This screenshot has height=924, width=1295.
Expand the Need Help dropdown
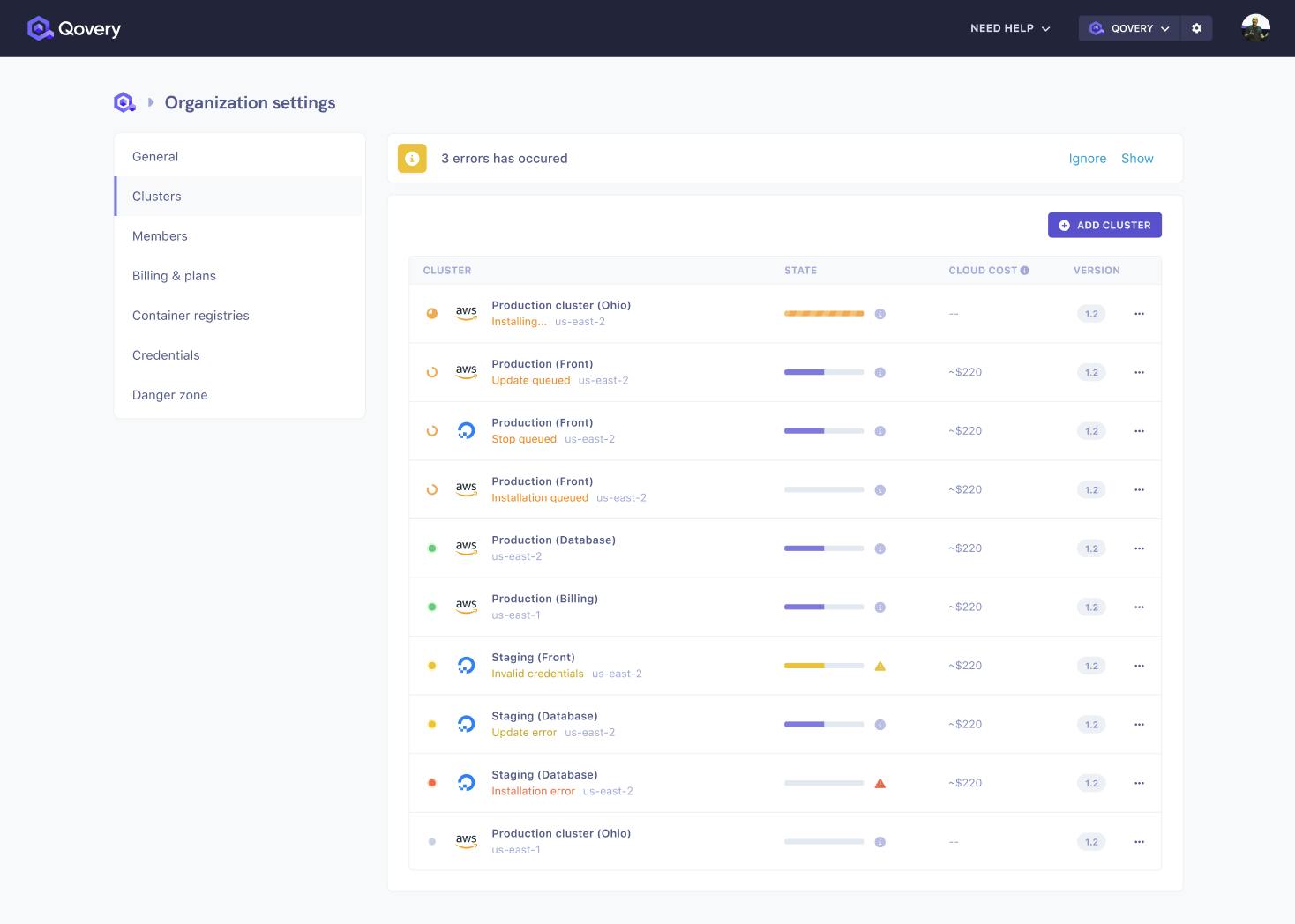(x=1010, y=28)
